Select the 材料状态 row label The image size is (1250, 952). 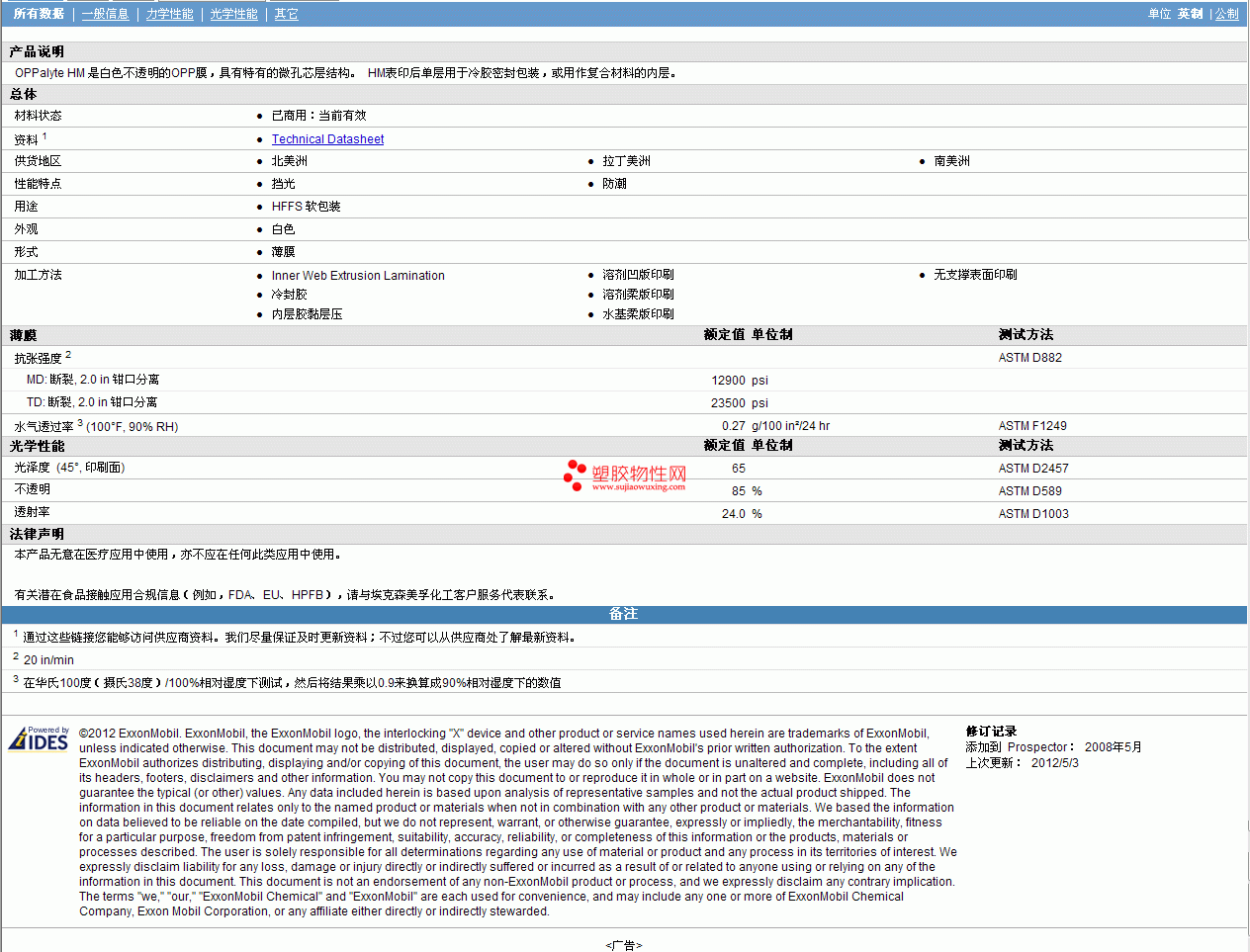click(x=38, y=116)
